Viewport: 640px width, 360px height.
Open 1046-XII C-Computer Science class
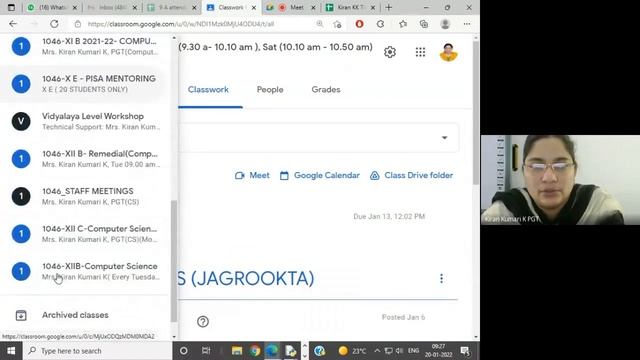pyautogui.click(x=85, y=234)
